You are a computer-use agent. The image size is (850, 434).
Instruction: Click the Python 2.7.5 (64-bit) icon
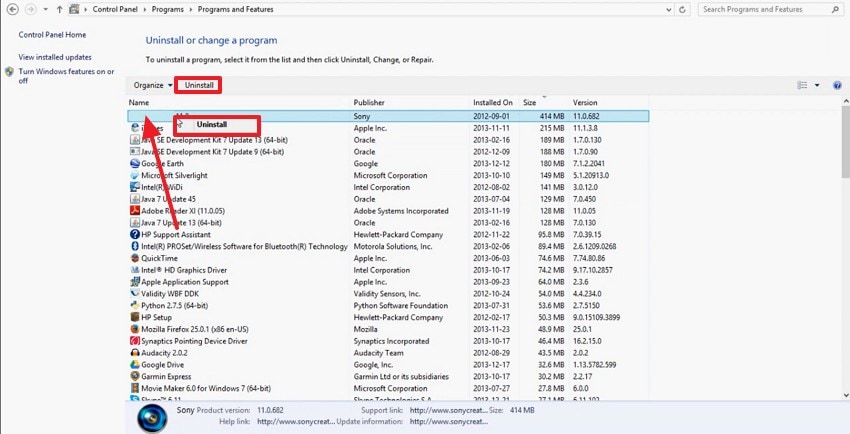click(134, 306)
